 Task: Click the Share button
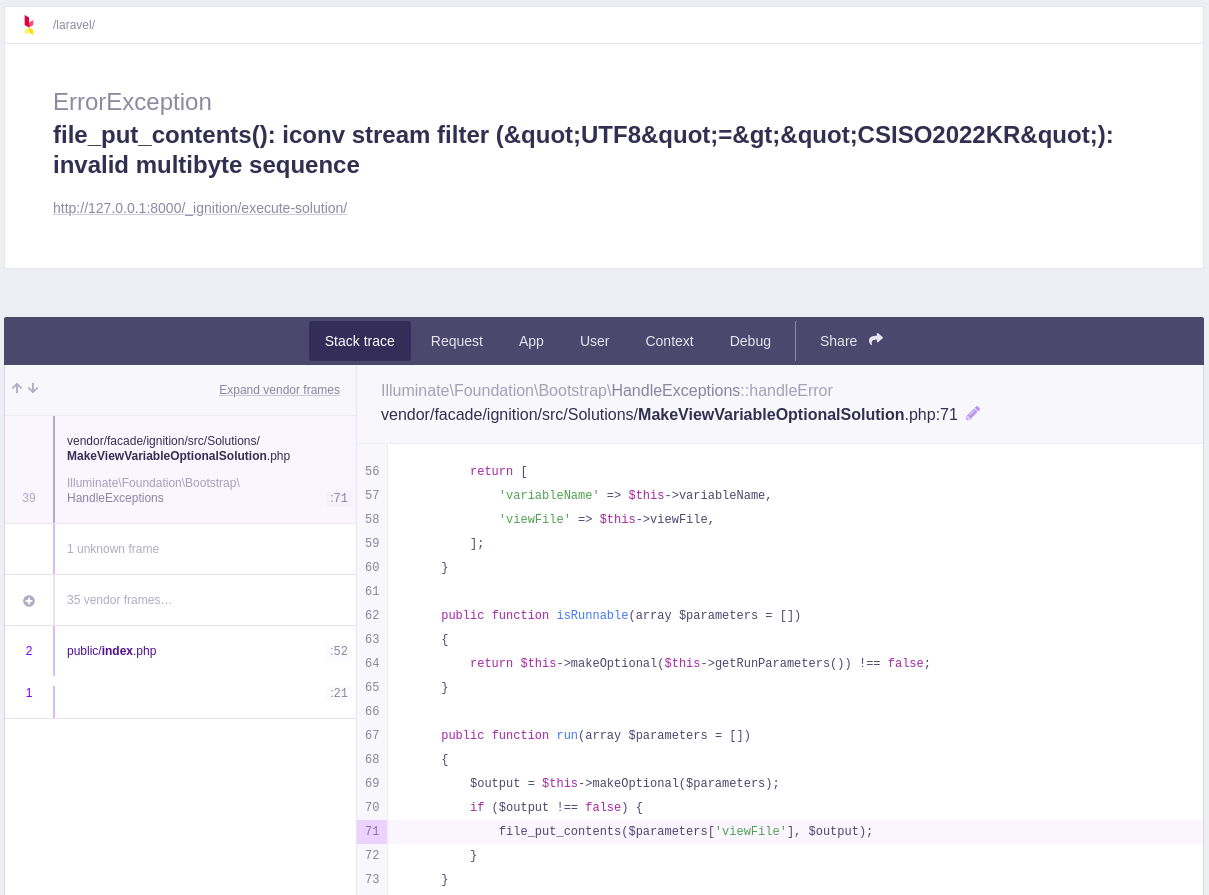coord(851,341)
